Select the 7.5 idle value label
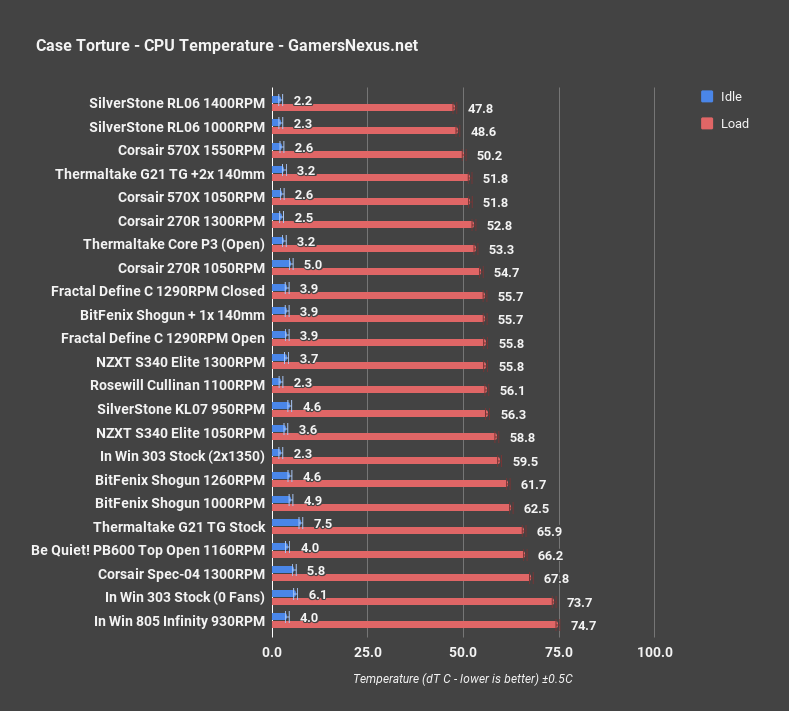Viewport: 789px width, 711px height. point(323,524)
